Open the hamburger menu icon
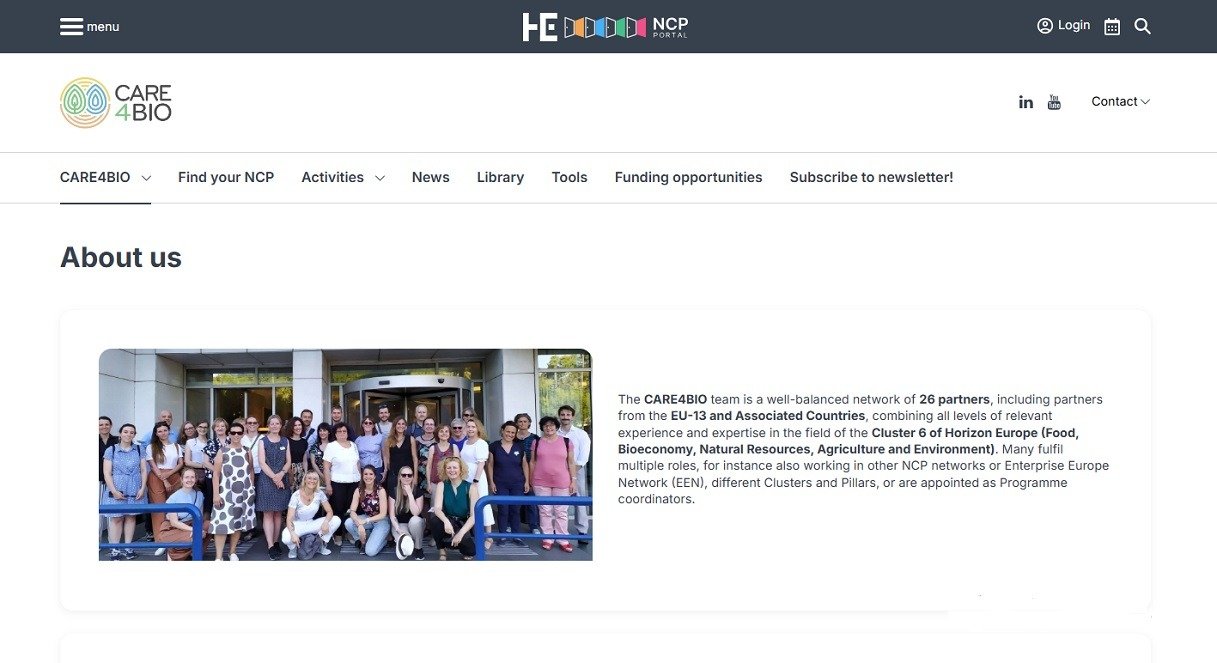 click(x=71, y=27)
